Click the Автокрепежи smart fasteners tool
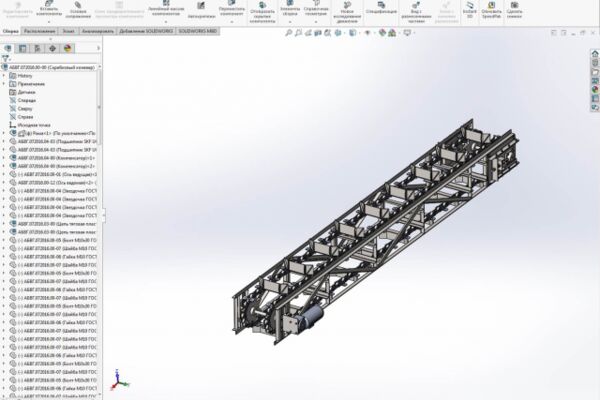The height and width of the screenshot is (400, 600). click(x=201, y=10)
